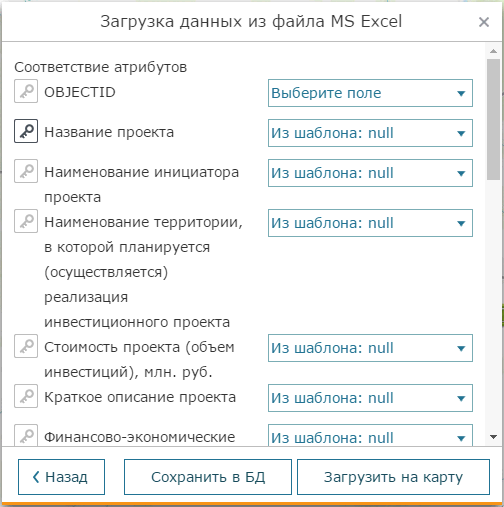Click key icon for Краткое описание проекта
This screenshot has height=507, width=504.
pyautogui.click(x=26, y=396)
